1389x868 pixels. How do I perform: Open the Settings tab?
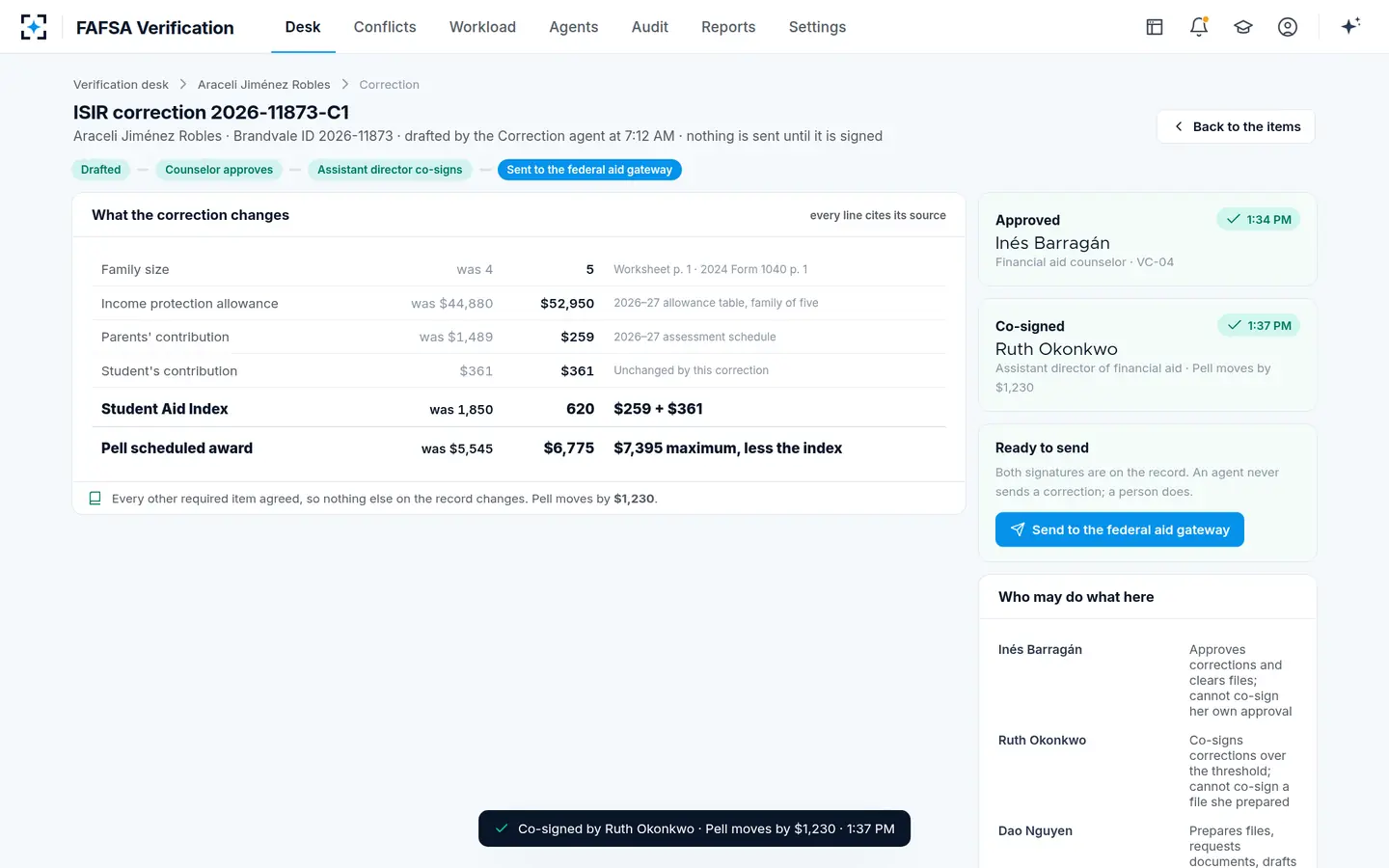point(817,27)
